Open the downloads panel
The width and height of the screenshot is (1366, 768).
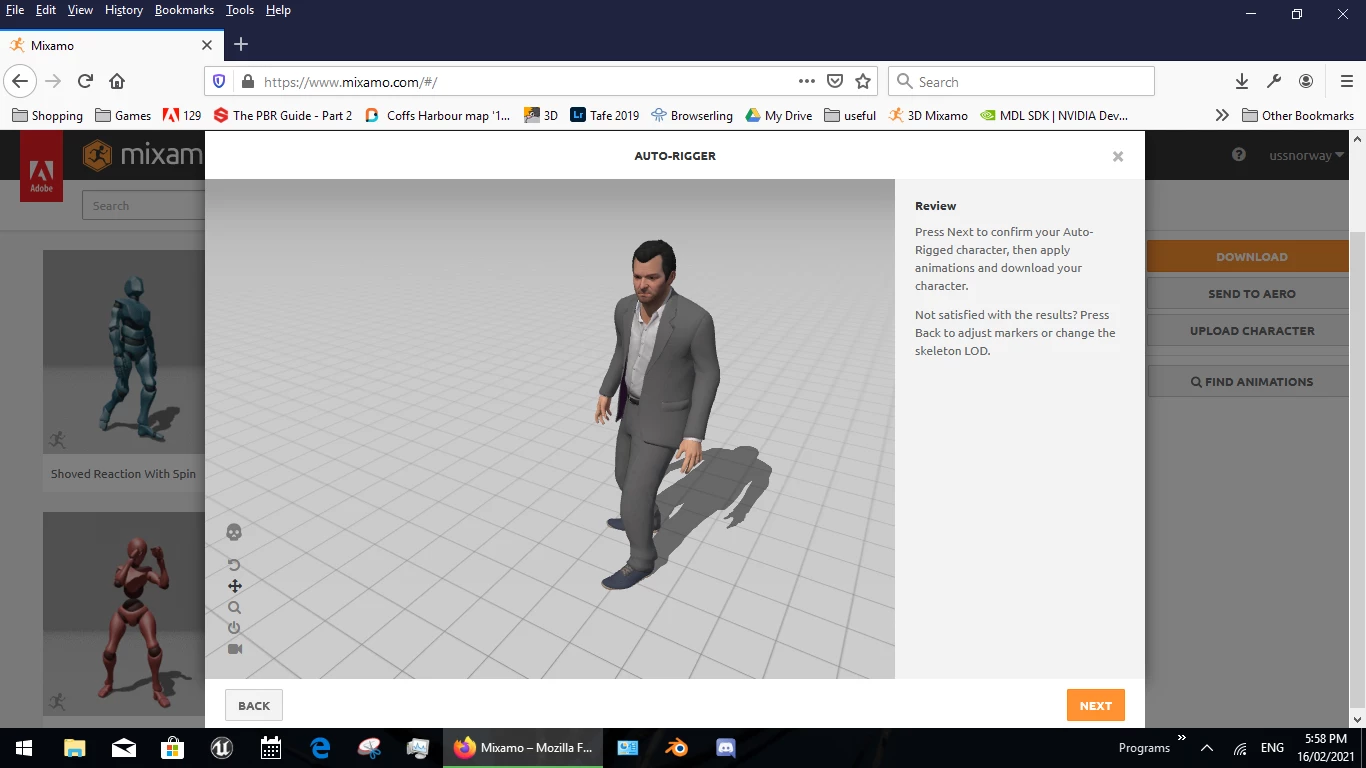point(1242,82)
